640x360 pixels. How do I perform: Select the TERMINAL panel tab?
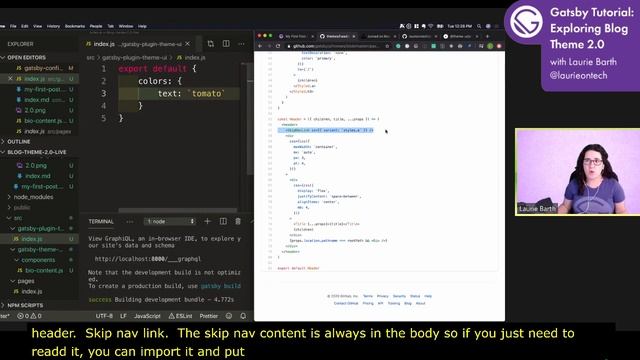click(x=101, y=222)
